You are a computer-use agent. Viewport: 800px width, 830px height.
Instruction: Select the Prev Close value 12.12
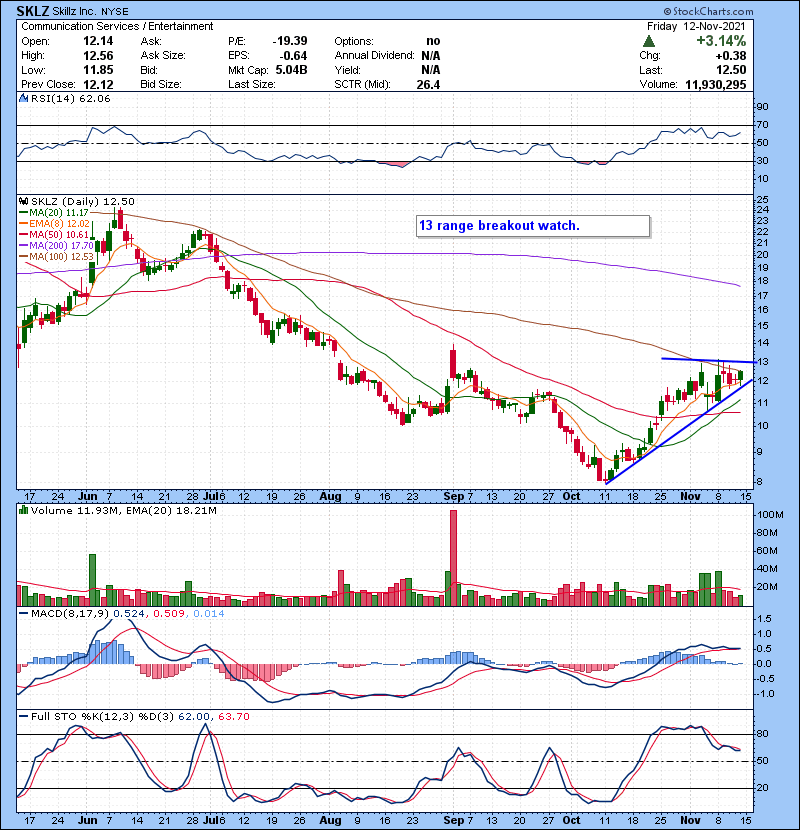[x=98, y=85]
